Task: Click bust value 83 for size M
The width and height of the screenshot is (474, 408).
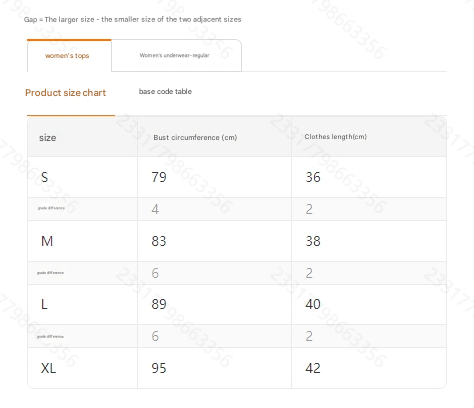Action: 159,241
